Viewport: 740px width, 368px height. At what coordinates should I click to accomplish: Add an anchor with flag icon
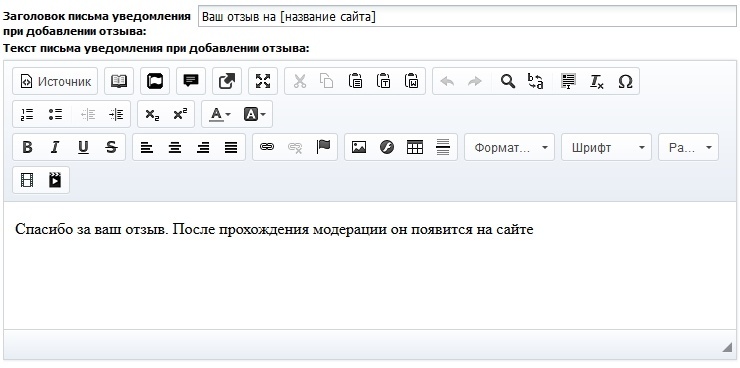coord(323,147)
